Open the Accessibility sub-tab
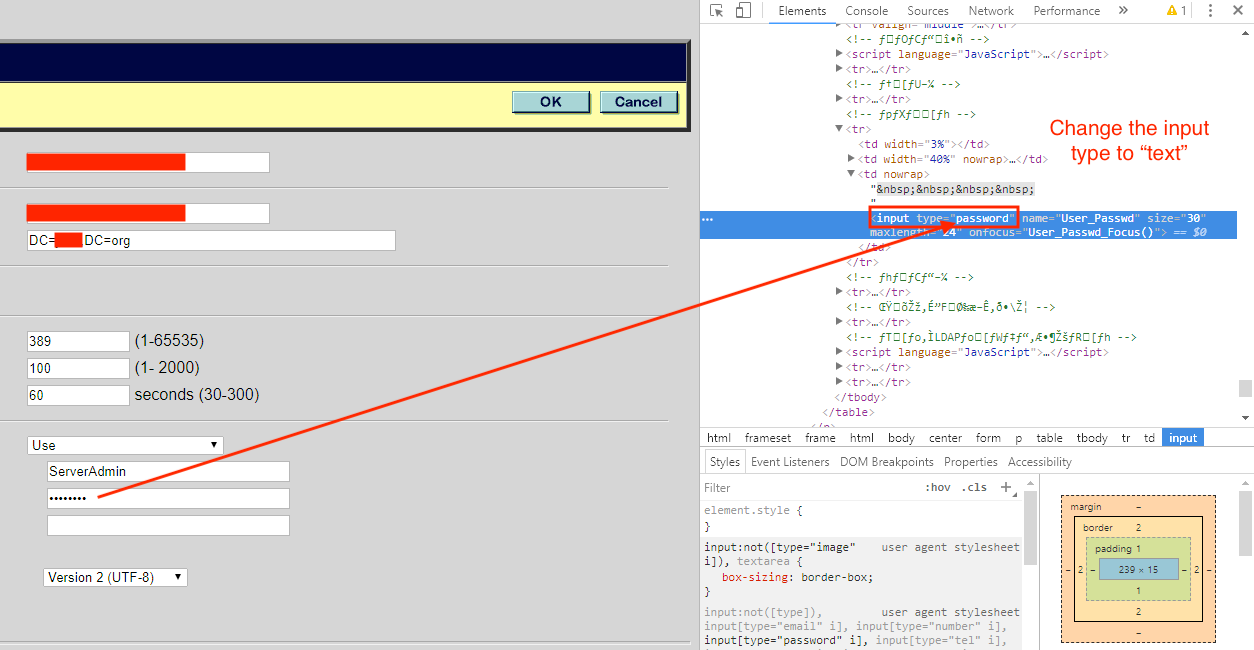The height and width of the screenshot is (650, 1254). coord(1040,462)
